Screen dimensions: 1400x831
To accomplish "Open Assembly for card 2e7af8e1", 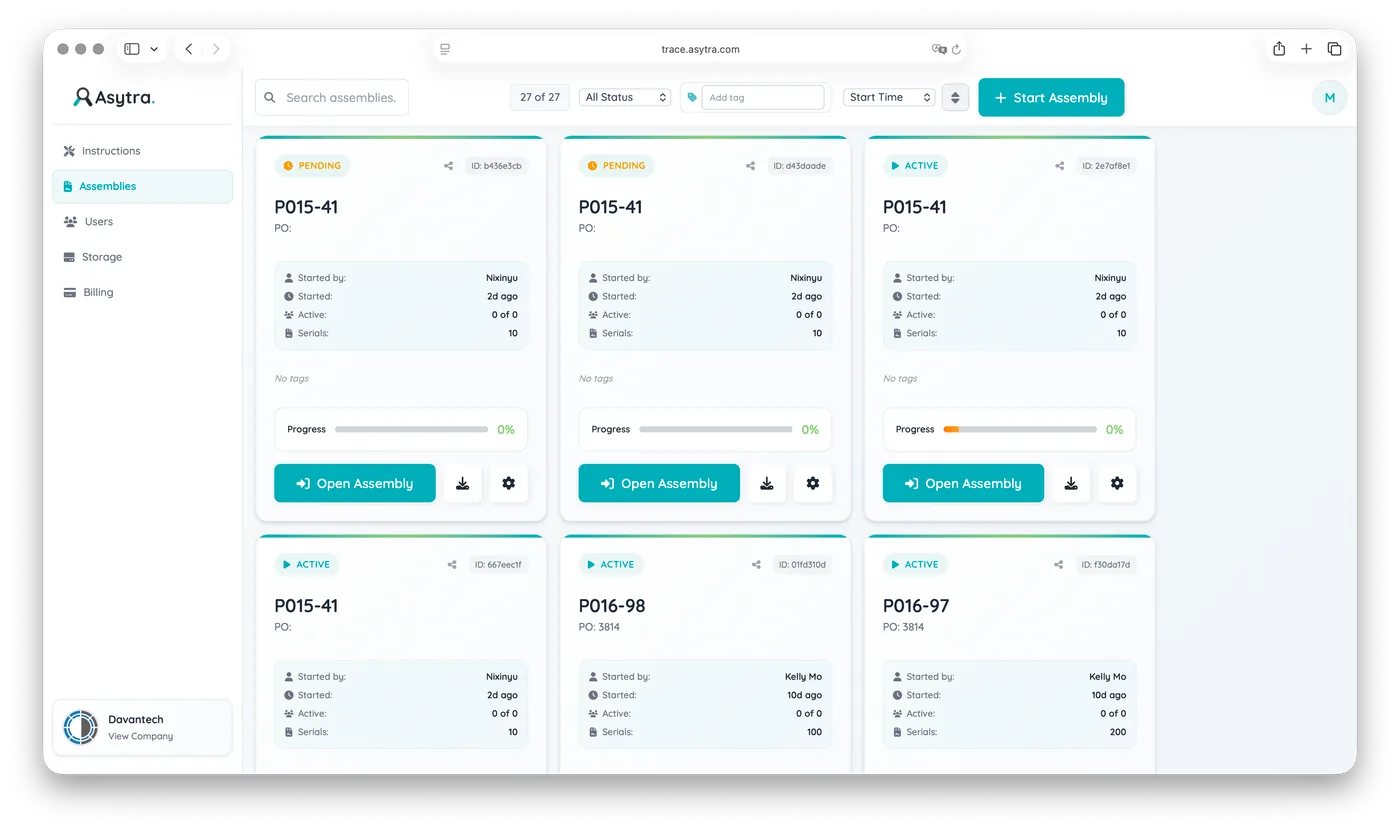I will 963,483.
